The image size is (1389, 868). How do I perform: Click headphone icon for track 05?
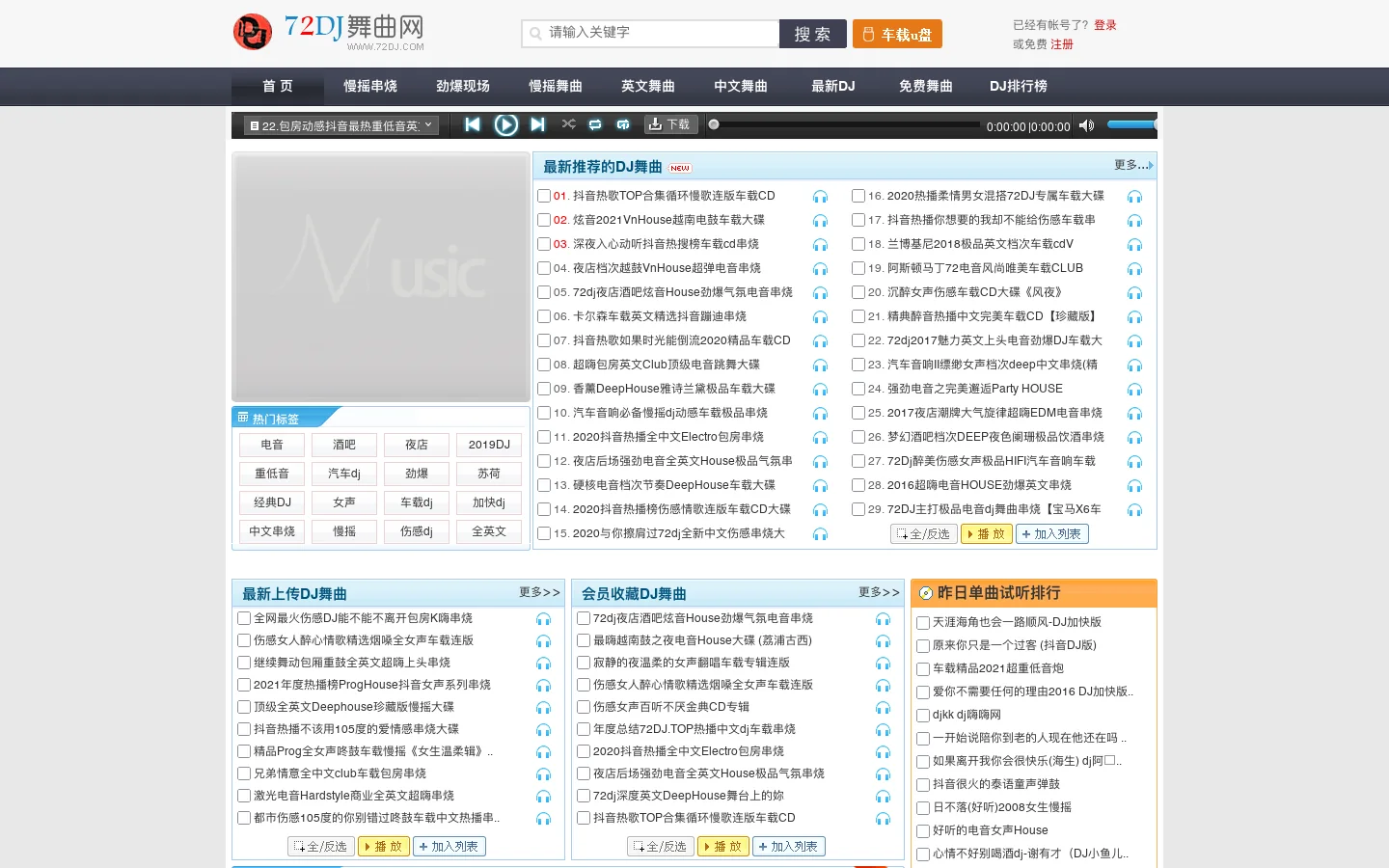(x=820, y=293)
